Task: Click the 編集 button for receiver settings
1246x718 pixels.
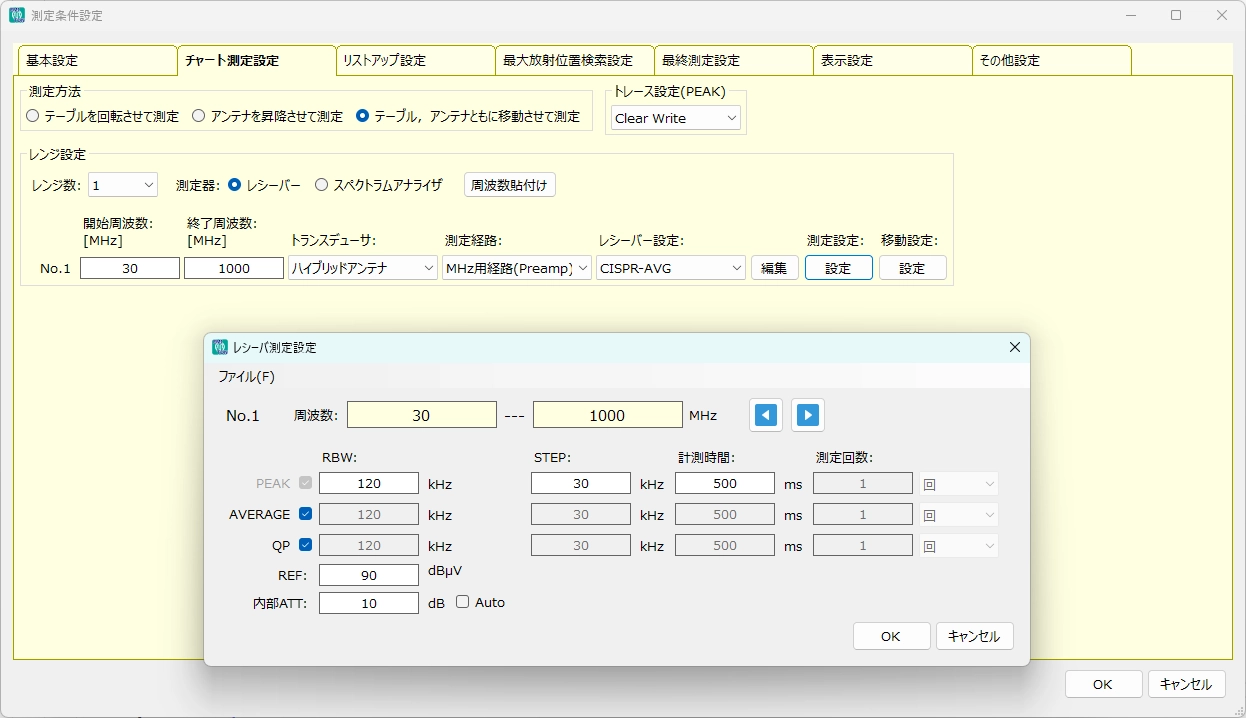Action: (x=774, y=268)
